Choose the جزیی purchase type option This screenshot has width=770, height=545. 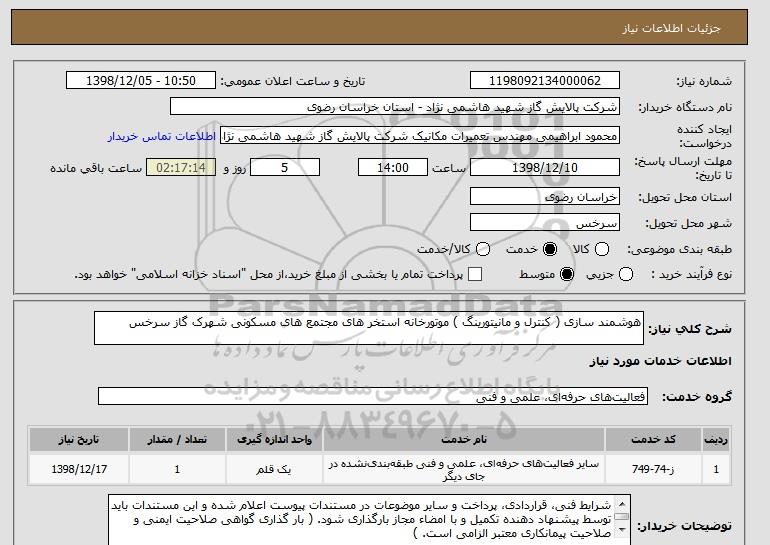click(626, 274)
